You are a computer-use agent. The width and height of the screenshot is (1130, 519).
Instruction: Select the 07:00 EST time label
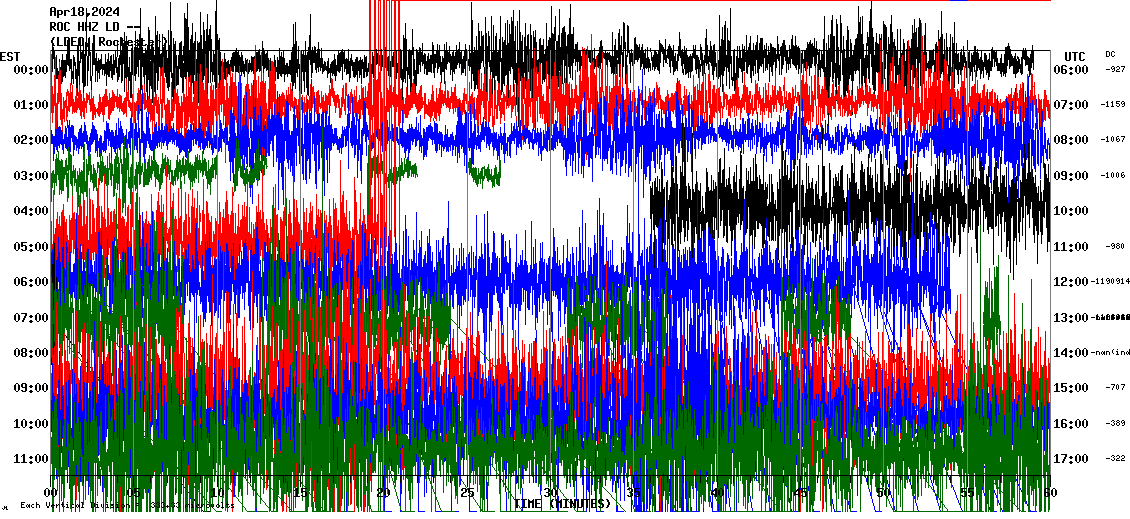[x=30, y=318]
